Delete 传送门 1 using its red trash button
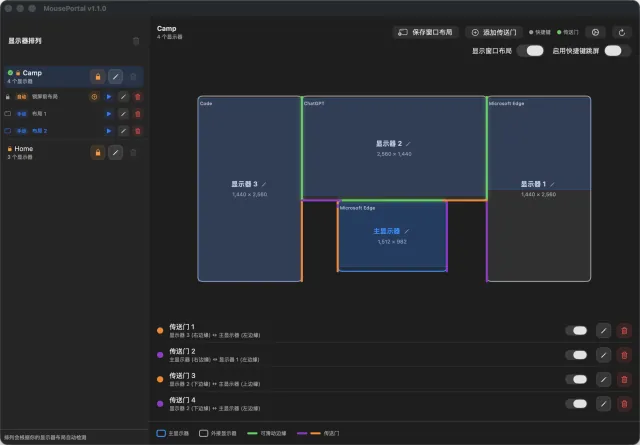This screenshot has width=640, height=445. click(624, 330)
